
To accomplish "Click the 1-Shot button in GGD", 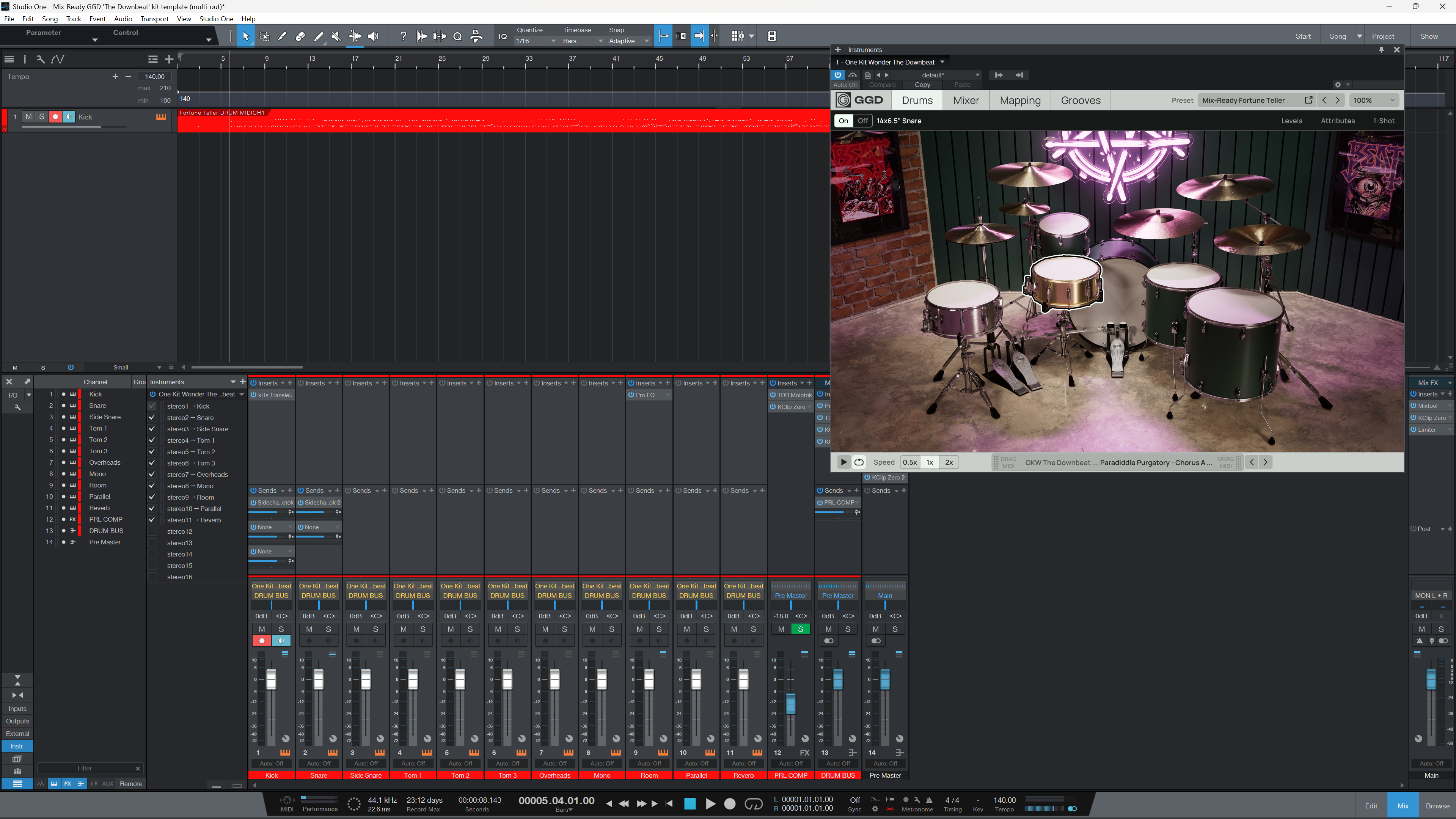I will (1384, 120).
